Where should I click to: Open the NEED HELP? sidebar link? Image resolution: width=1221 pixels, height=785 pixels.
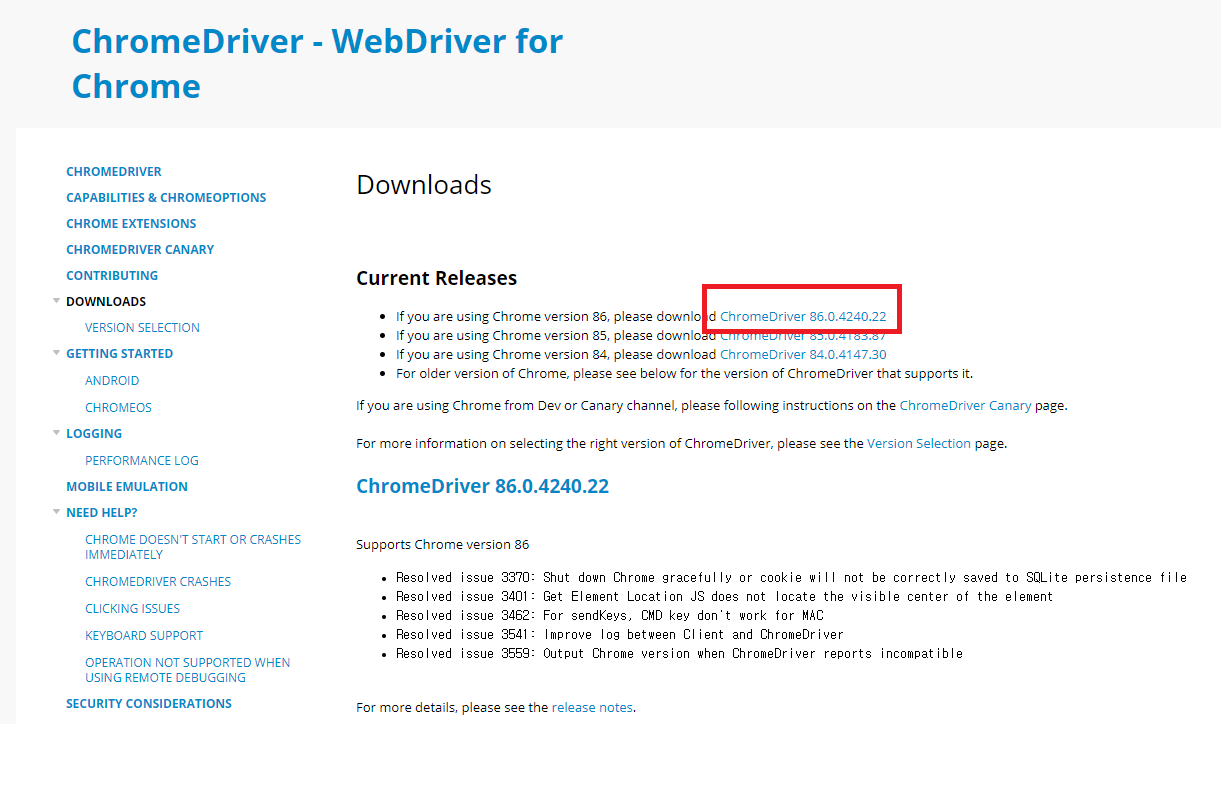click(x=102, y=513)
